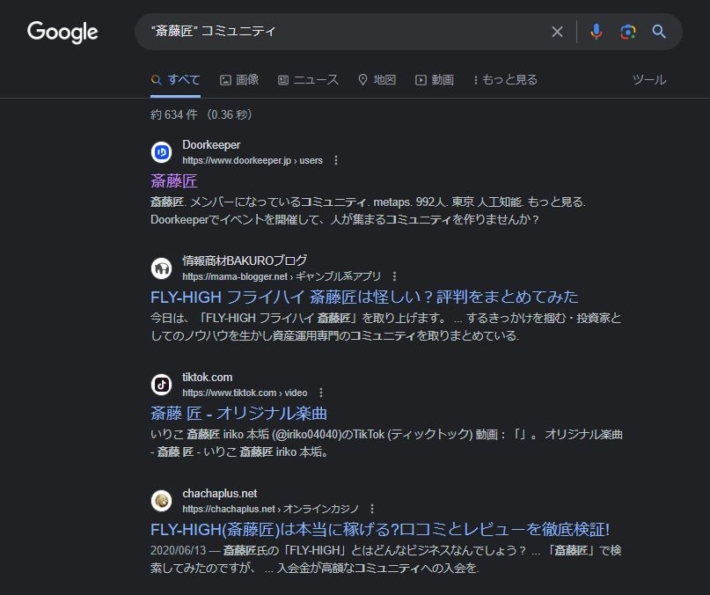Open the 斎藤匠 Doorkeeper result link
710x595 pixels.
[x=174, y=181]
